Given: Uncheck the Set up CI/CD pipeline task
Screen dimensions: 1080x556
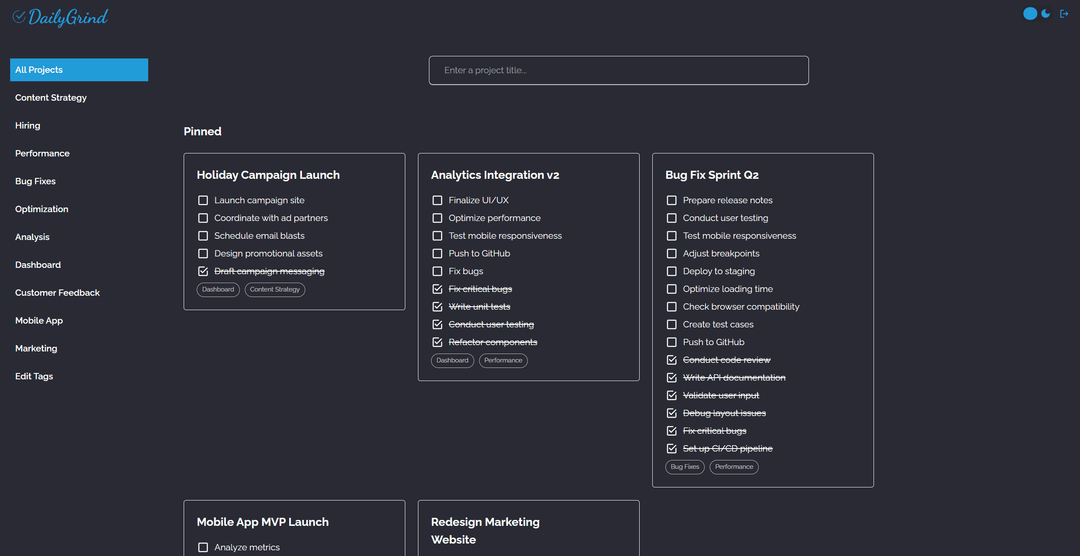Looking at the screenshot, I should pos(672,449).
